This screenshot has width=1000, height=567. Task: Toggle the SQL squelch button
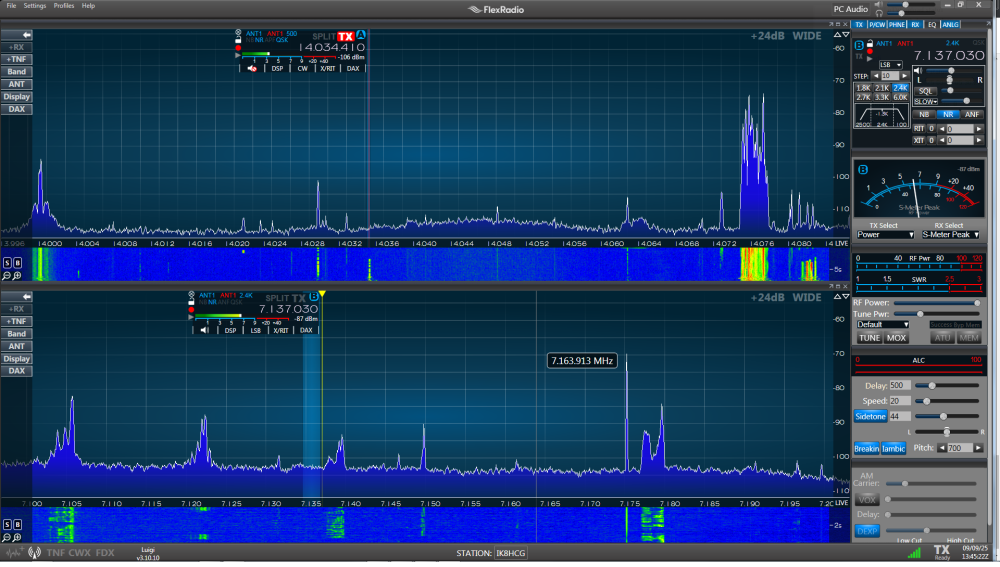pos(925,91)
